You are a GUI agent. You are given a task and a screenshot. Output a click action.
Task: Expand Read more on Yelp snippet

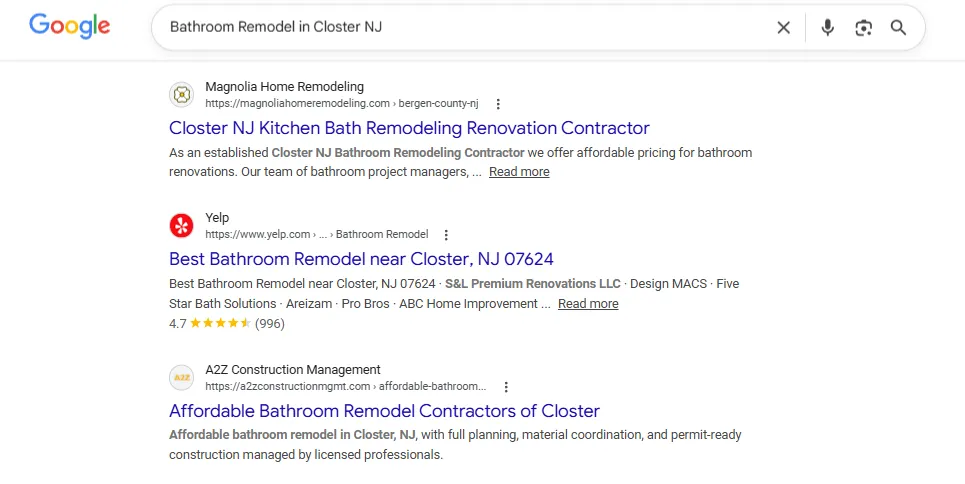[588, 304]
